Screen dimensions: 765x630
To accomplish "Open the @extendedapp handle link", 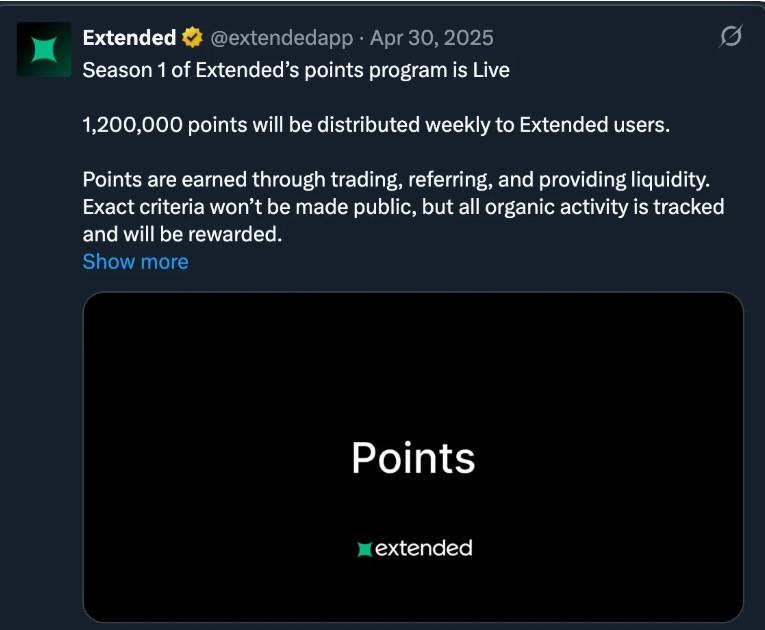I will (x=281, y=38).
